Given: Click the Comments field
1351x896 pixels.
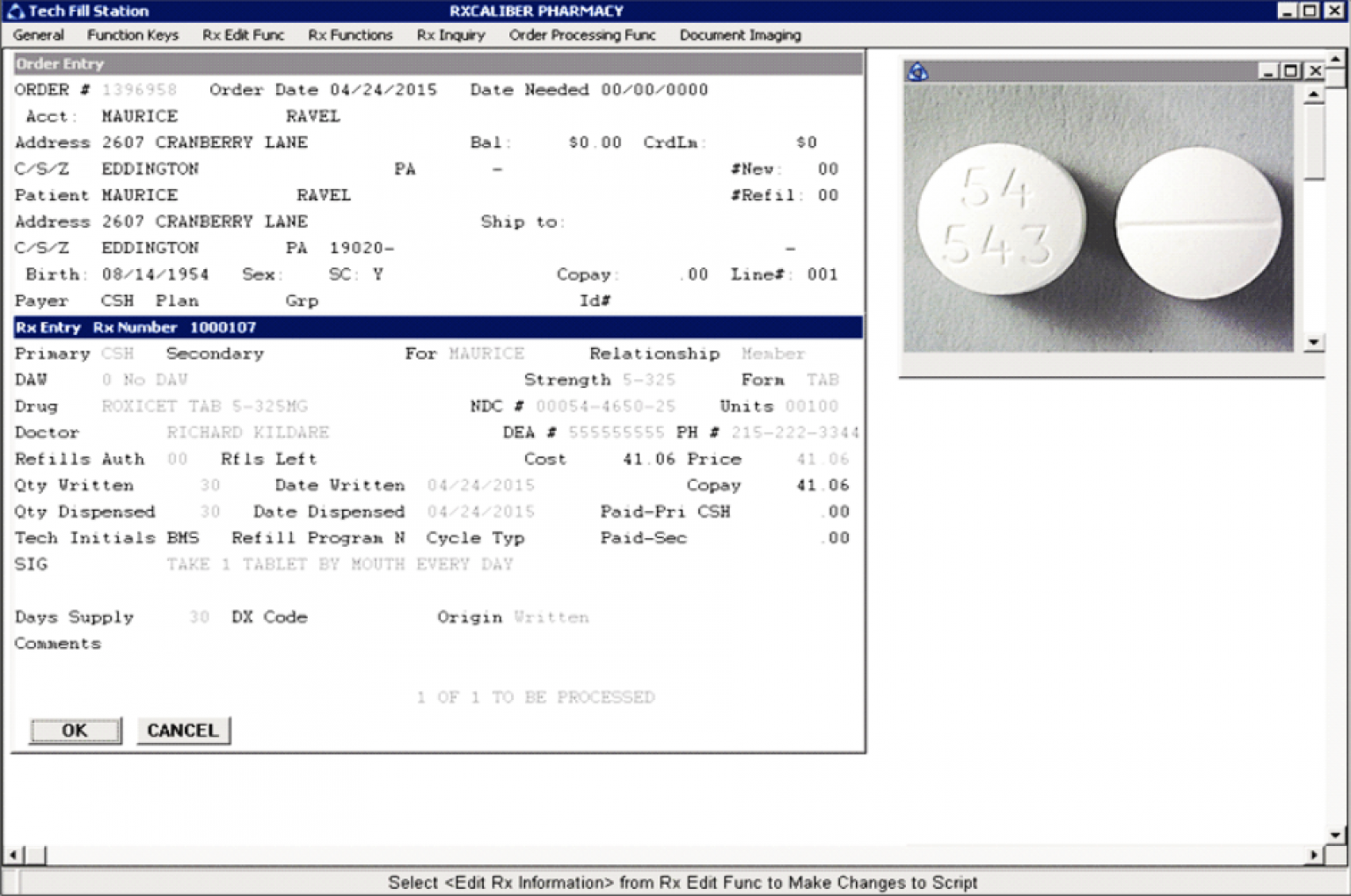Looking at the screenshot, I should pyautogui.click(x=57, y=643).
